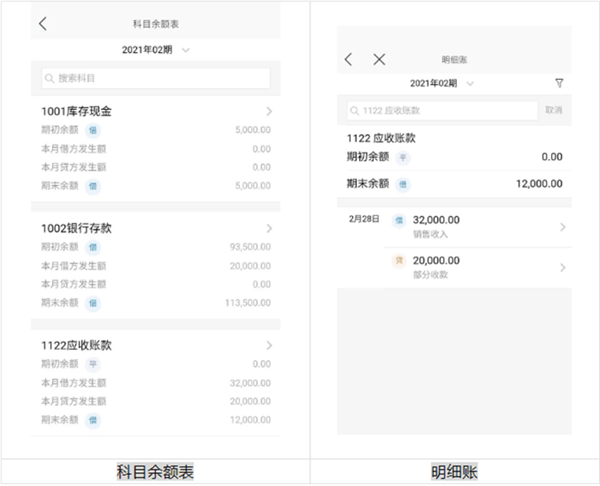The width and height of the screenshot is (600, 486).
Task: Open the 销售收入 entry chevron
Action: [x=562, y=227]
